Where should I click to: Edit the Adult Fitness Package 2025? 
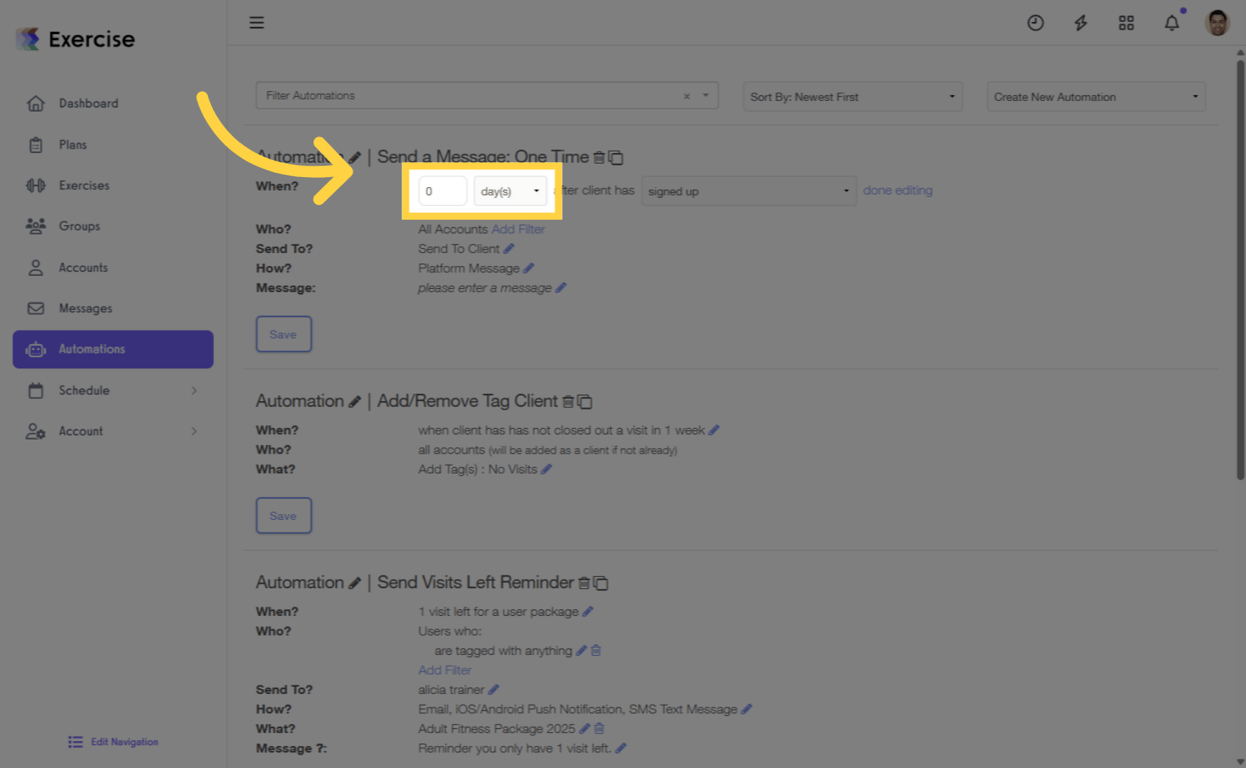point(584,729)
